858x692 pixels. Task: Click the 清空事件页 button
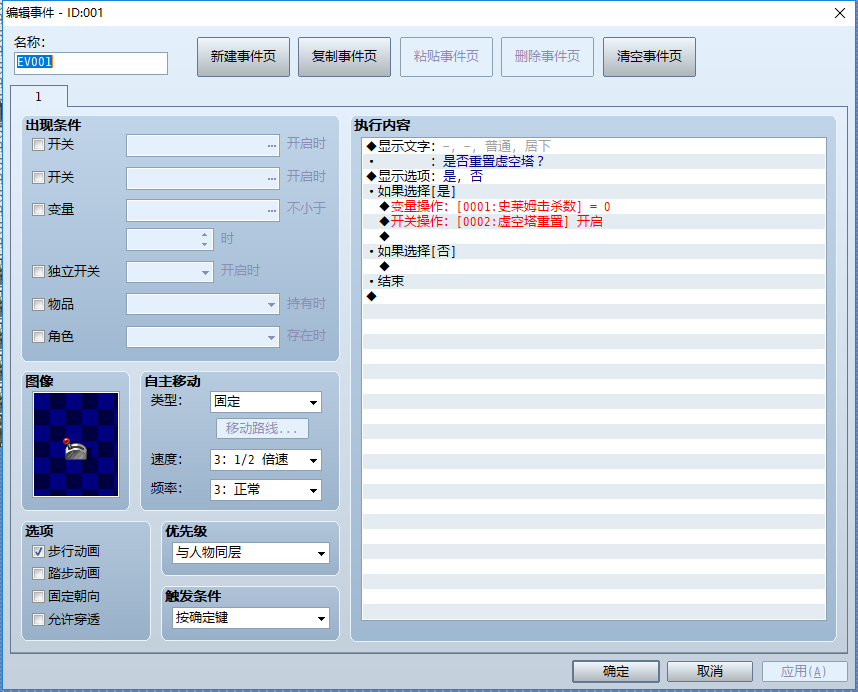pyautogui.click(x=649, y=57)
